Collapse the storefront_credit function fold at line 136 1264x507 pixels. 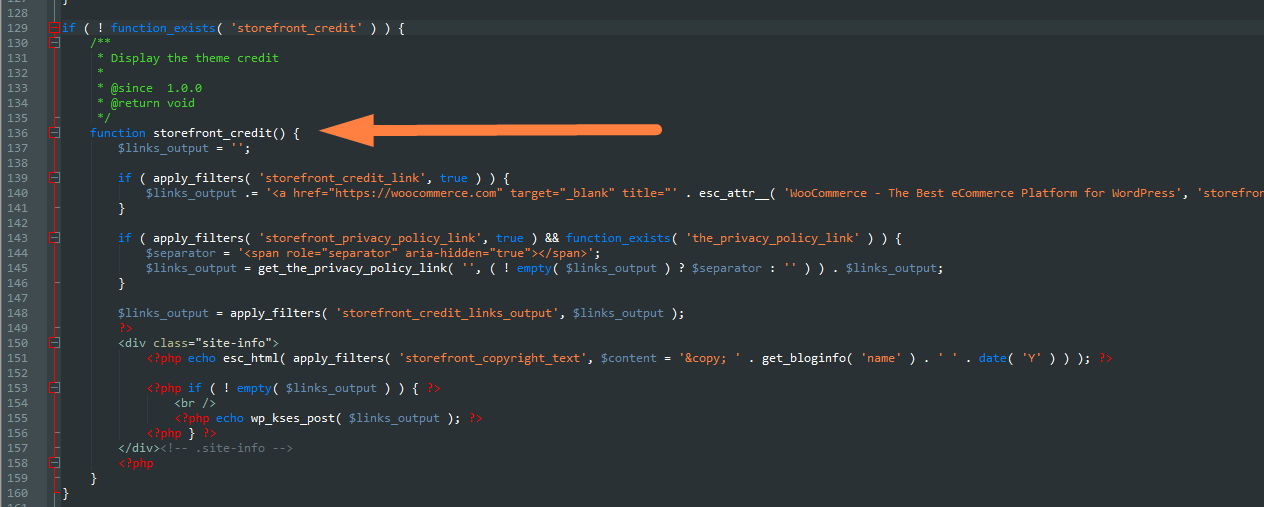point(53,133)
